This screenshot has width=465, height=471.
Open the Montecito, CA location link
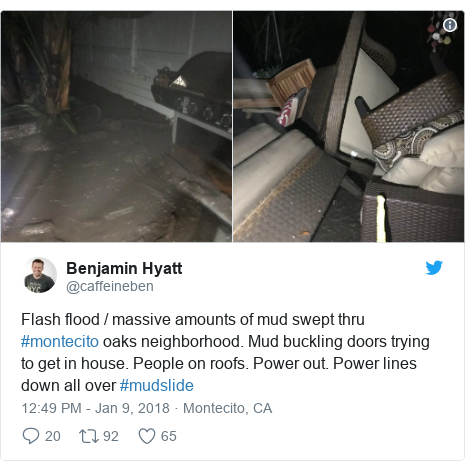[x=228, y=408]
